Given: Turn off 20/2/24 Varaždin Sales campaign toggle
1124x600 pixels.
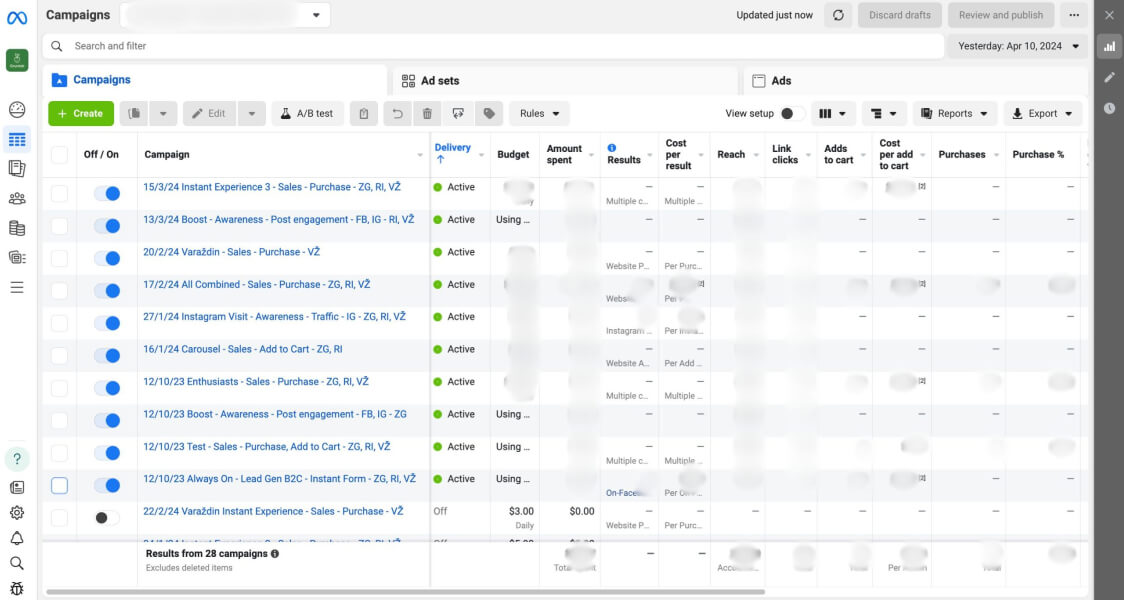Looking at the screenshot, I should point(108,258).
